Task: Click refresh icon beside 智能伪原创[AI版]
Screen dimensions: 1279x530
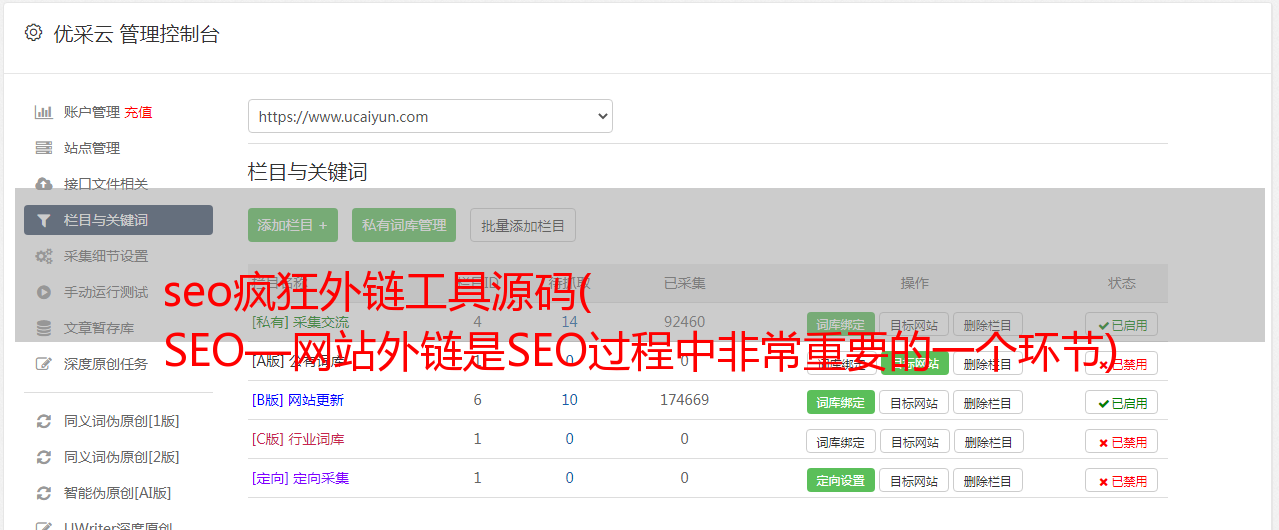Action: click(x=43, y=493)
